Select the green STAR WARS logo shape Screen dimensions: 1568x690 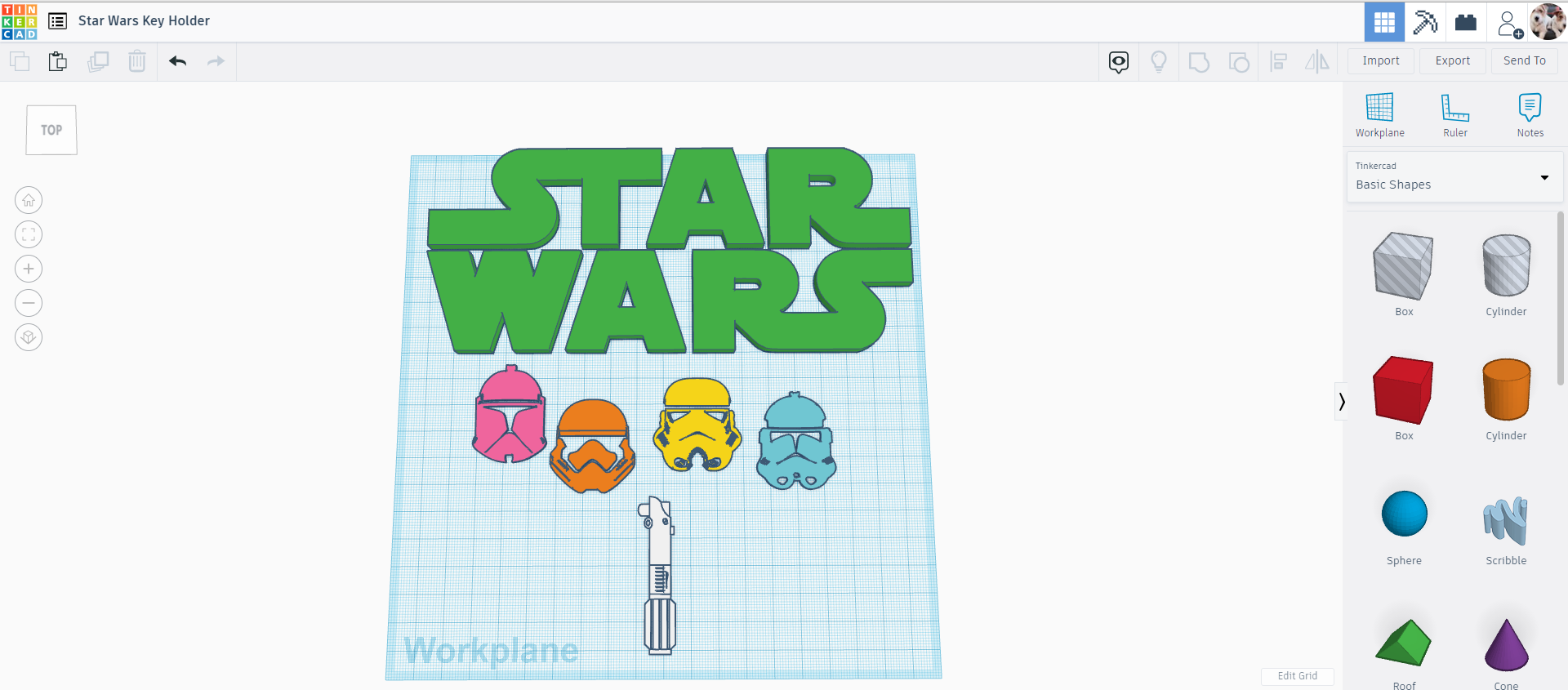click(670, 250)
